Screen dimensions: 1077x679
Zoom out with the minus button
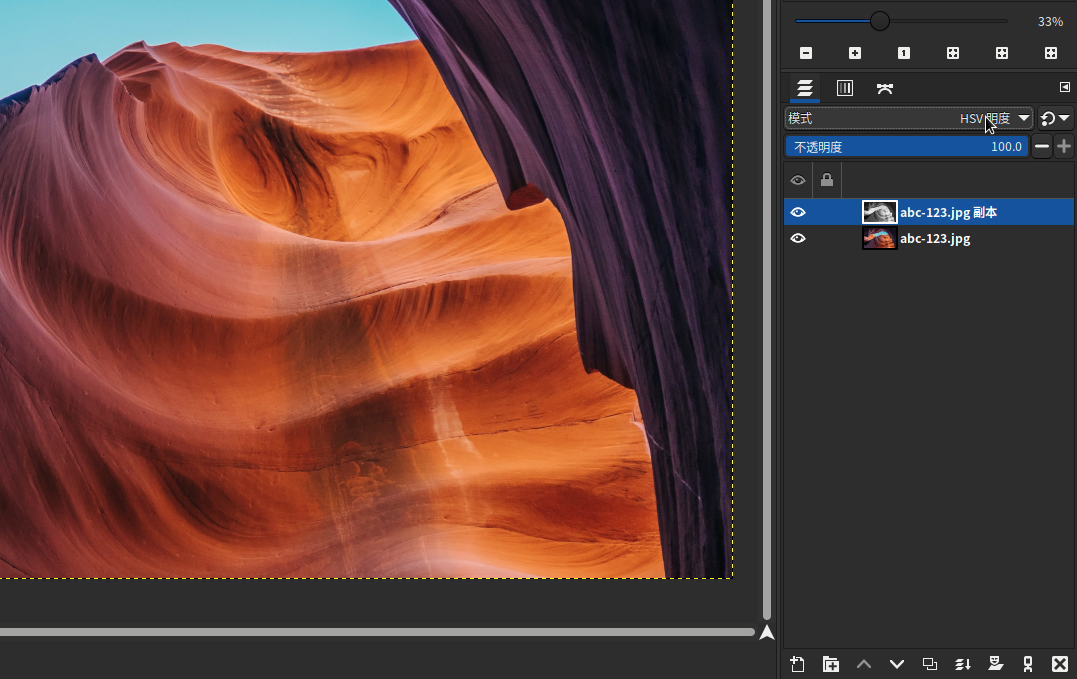[x=806, y=53]
